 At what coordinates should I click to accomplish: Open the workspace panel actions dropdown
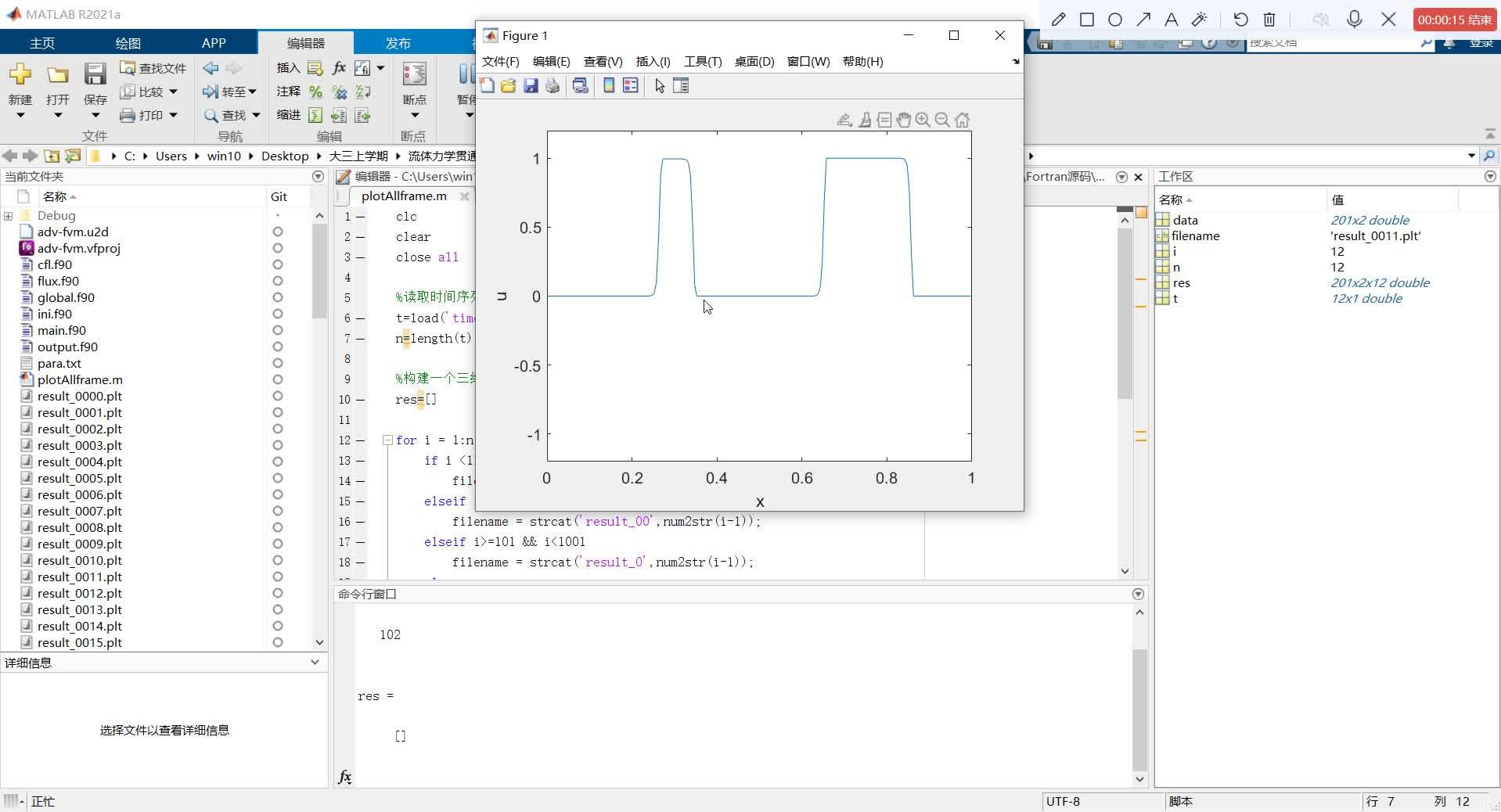[x=1490, y=176]
